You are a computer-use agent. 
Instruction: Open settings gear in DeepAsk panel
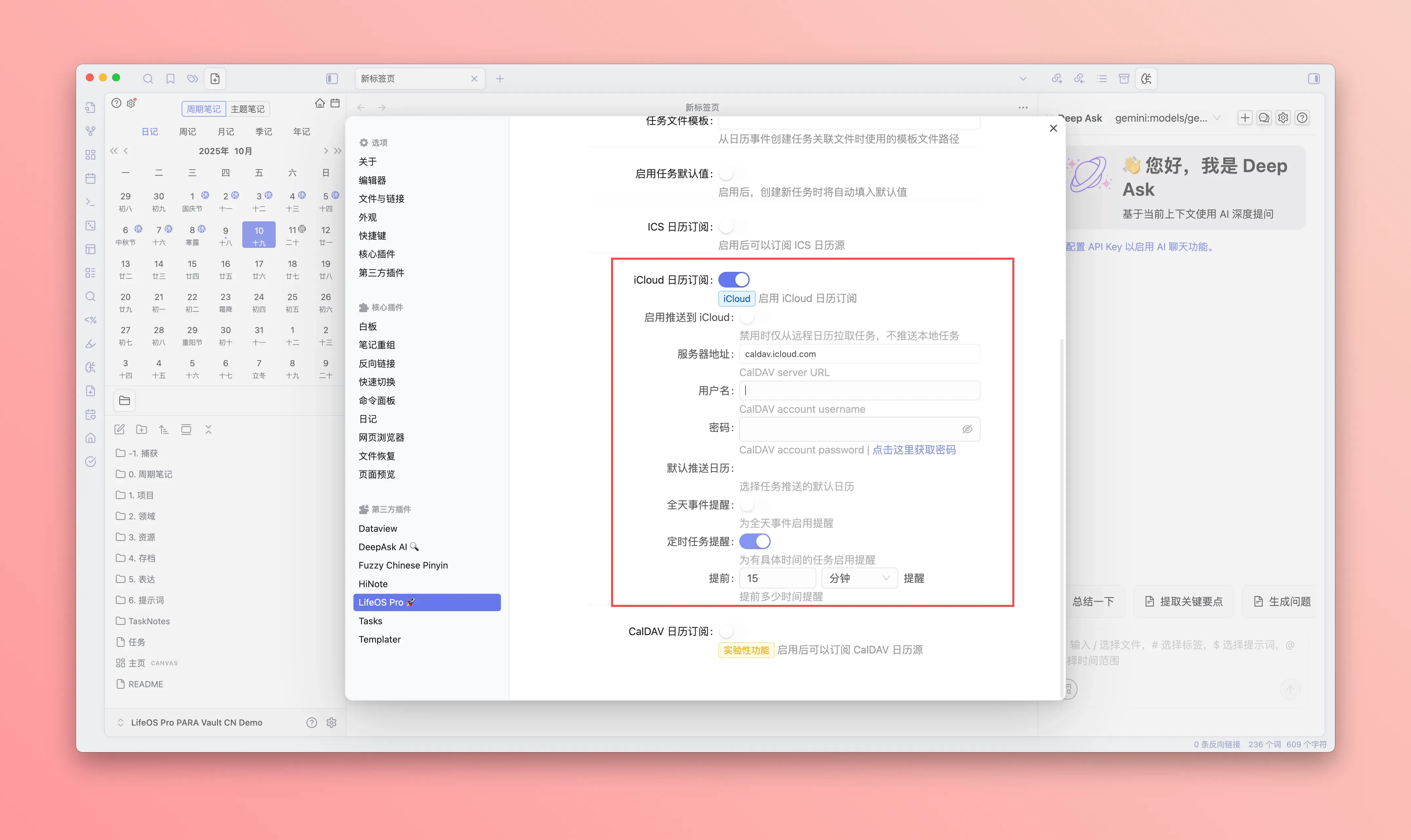(x=1283, y=118)
